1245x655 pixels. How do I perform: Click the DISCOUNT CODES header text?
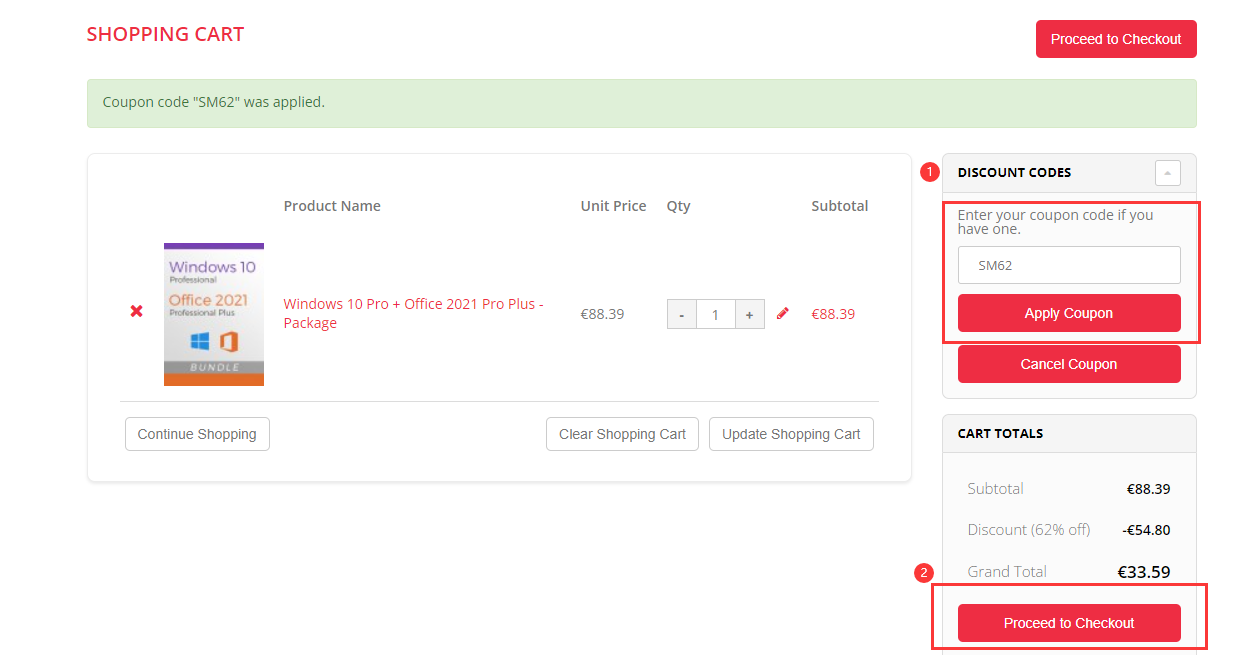1014,172
